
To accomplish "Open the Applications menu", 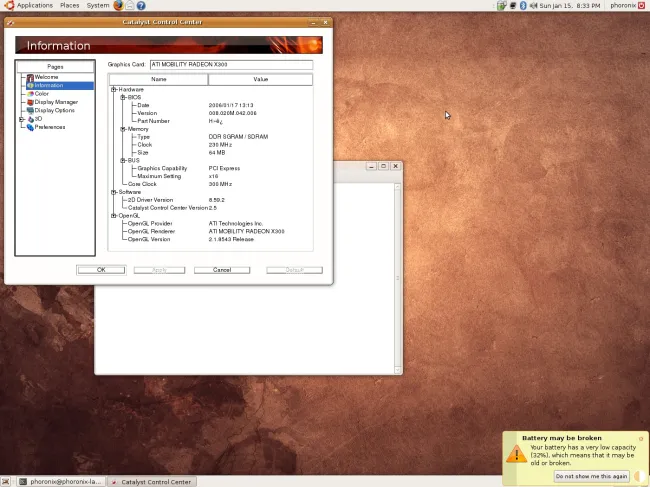I will tap(35, 5).
